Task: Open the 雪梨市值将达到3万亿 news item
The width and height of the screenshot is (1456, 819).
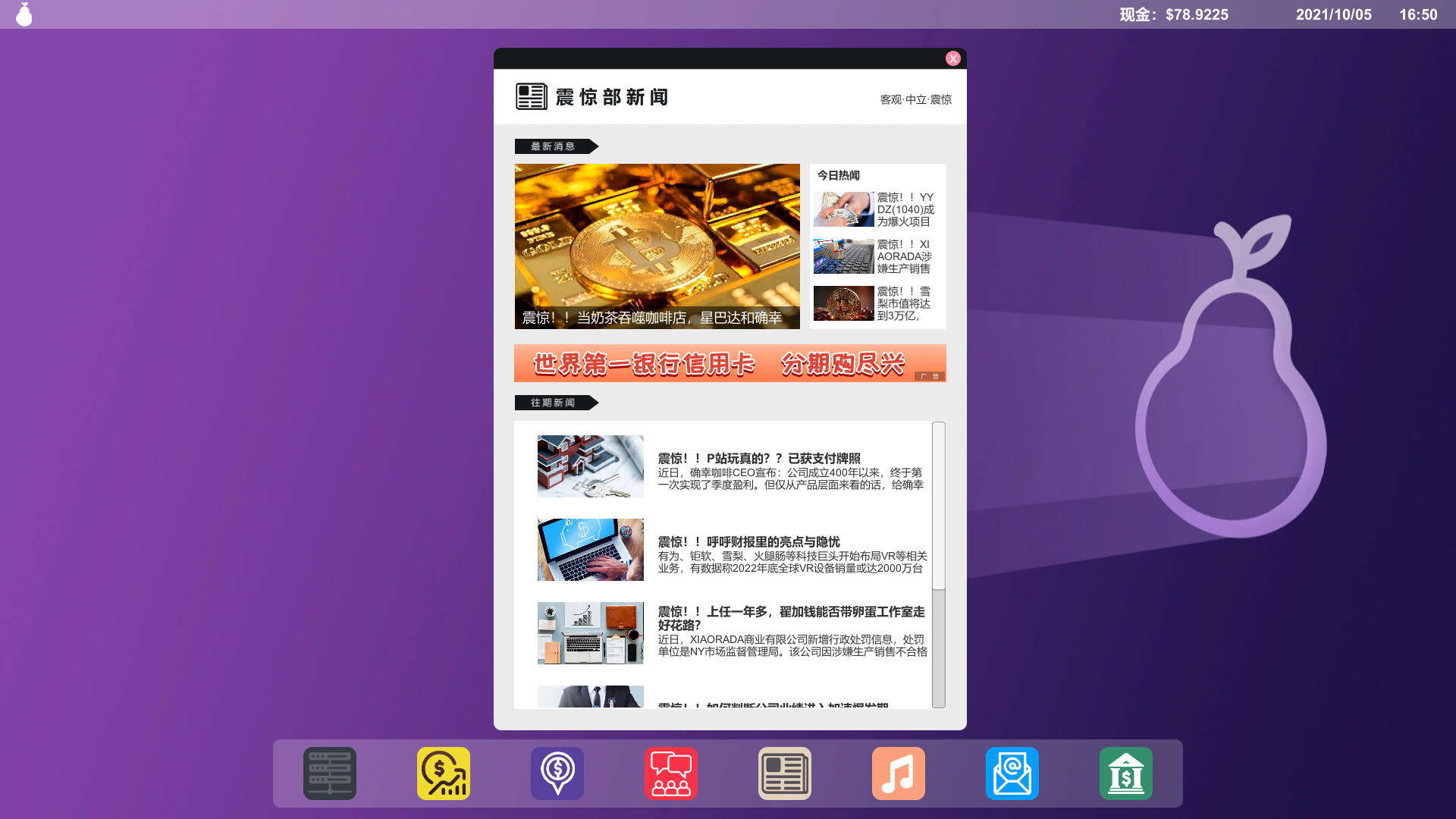Action: [x=877, y=303]
